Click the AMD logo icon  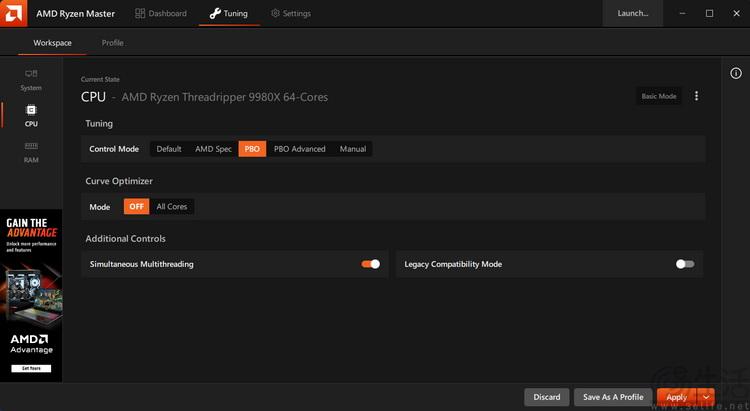coord(13,13)
